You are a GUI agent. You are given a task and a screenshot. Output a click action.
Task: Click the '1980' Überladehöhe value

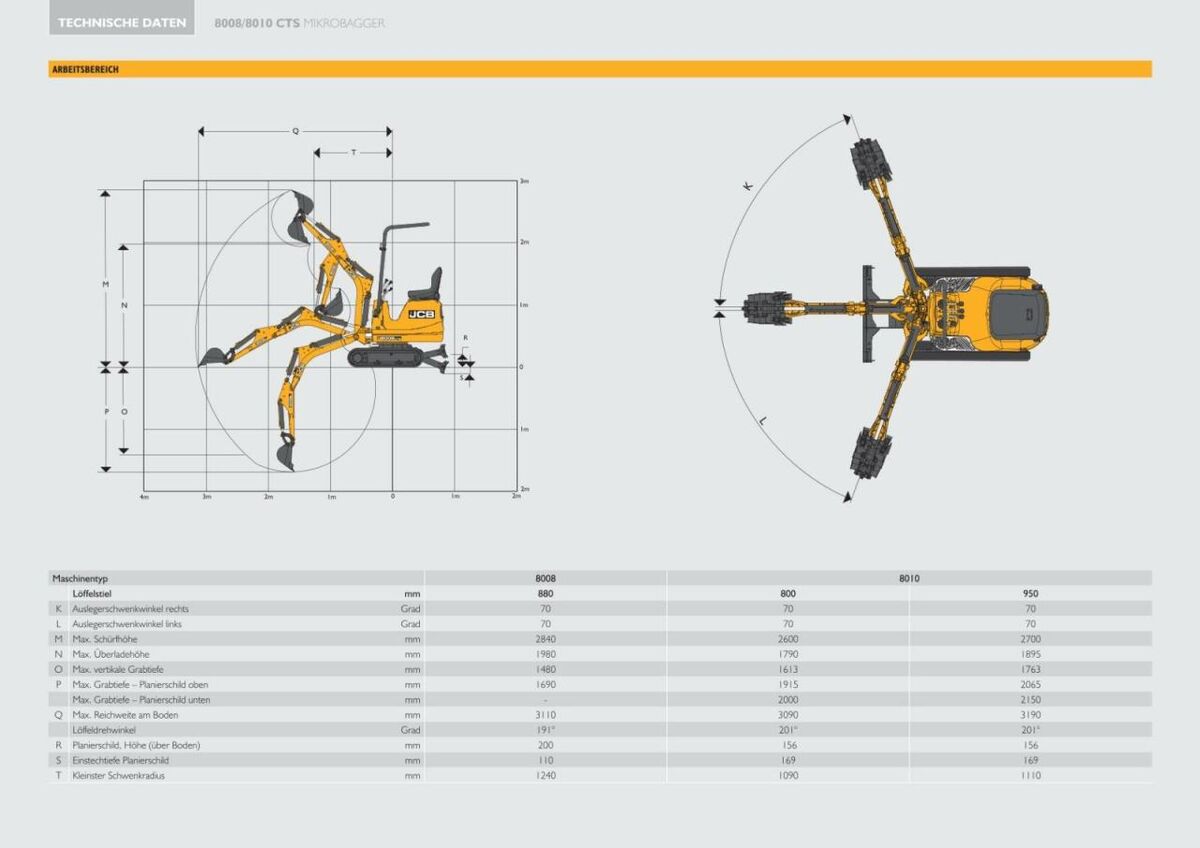click(545, 654)
